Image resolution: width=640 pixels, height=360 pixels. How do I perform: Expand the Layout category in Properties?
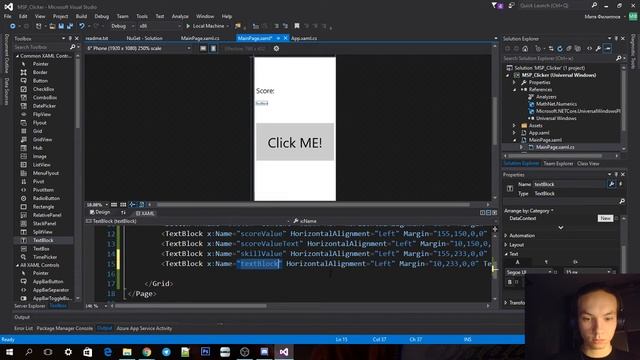pos(506,245)
